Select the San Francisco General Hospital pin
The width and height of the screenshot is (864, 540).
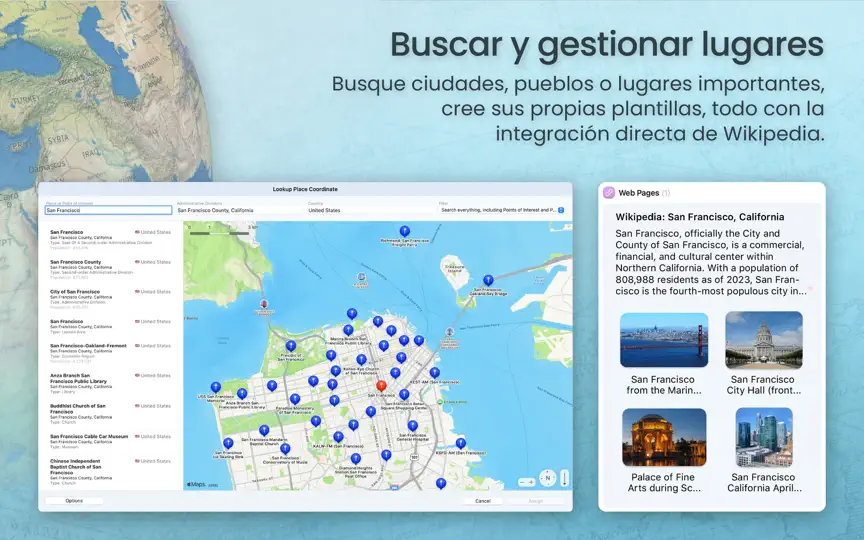point(413,426)
